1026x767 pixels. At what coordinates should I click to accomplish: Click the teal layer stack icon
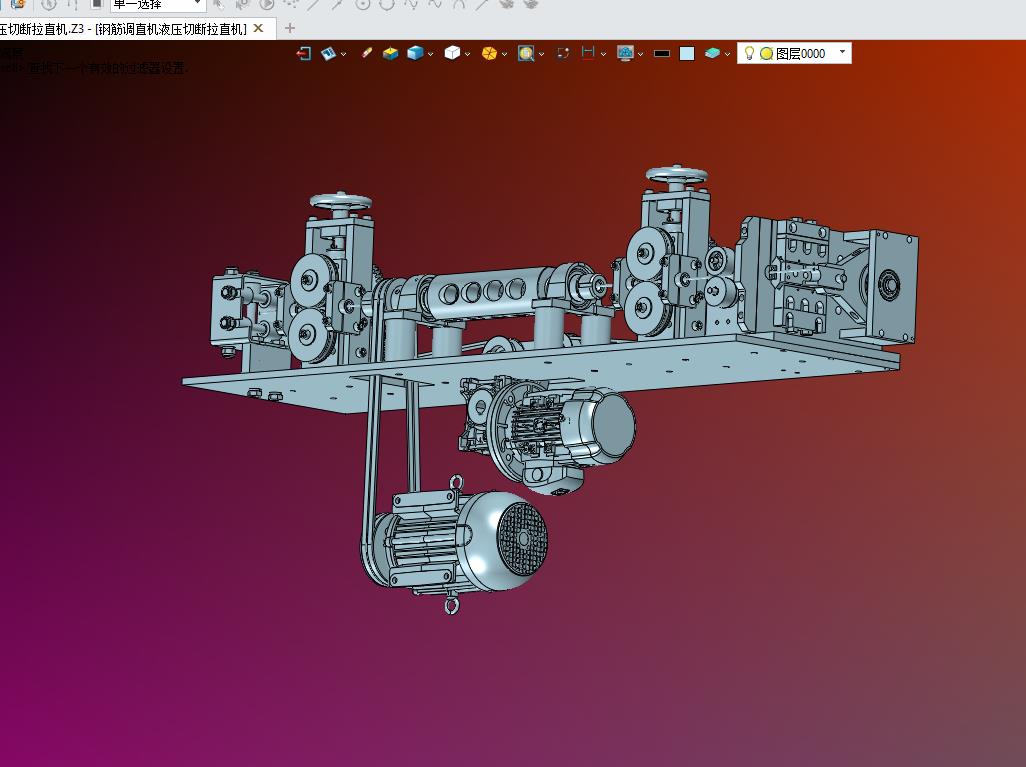tap(713, 54)
